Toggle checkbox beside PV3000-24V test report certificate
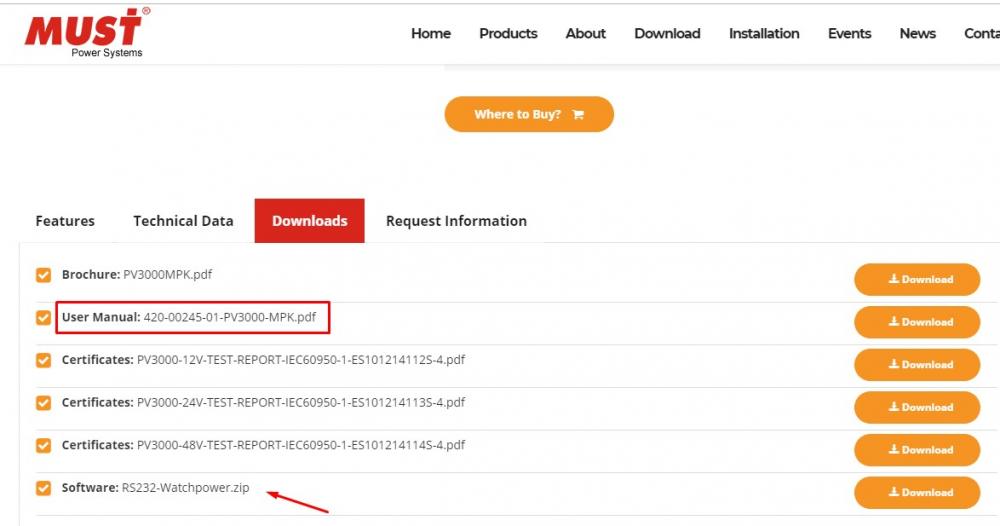This screenshot has width=1000, height=526. [43, 403]
